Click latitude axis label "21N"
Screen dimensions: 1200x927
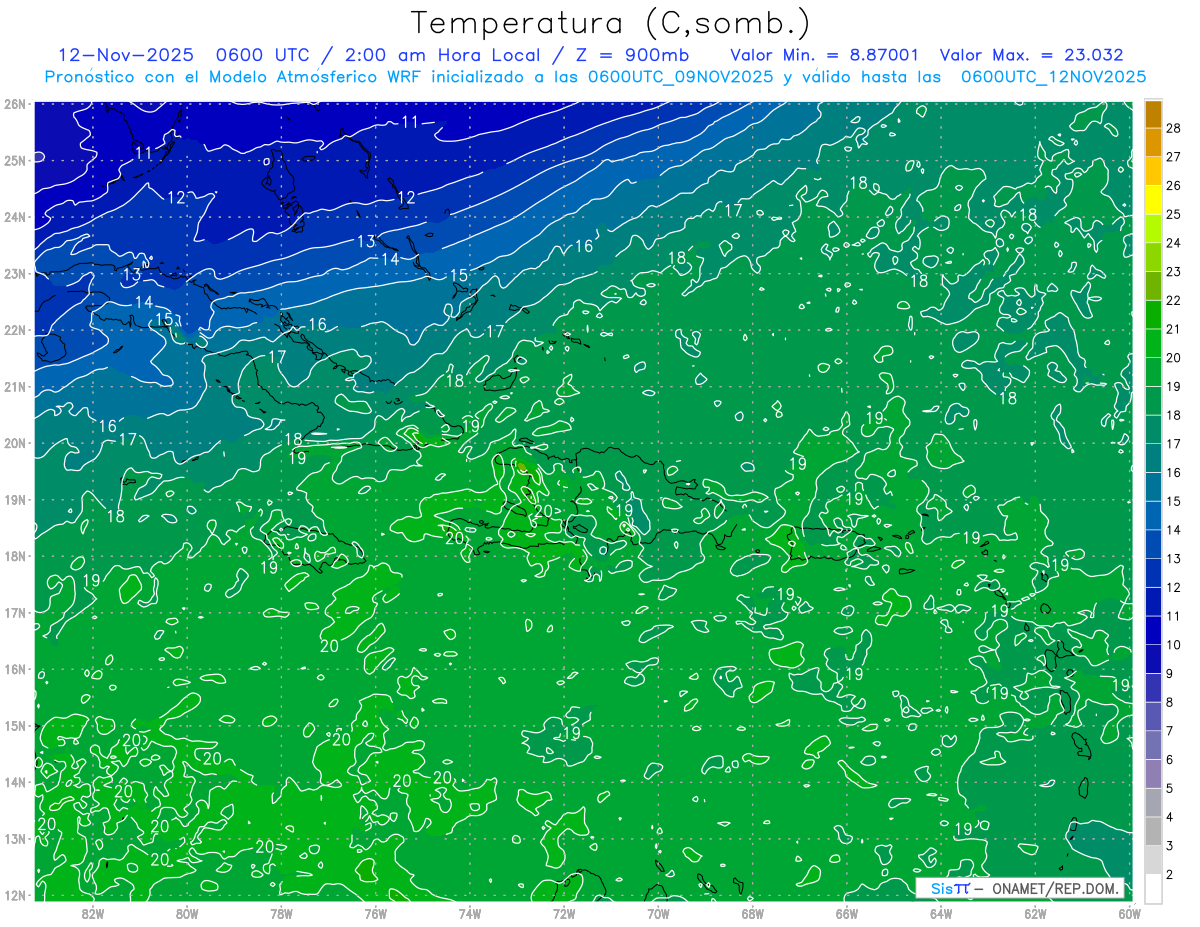15,387
